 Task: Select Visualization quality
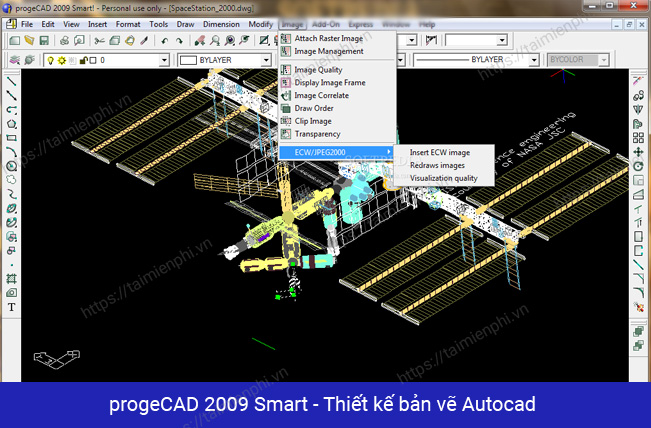(x=444, y=178)
